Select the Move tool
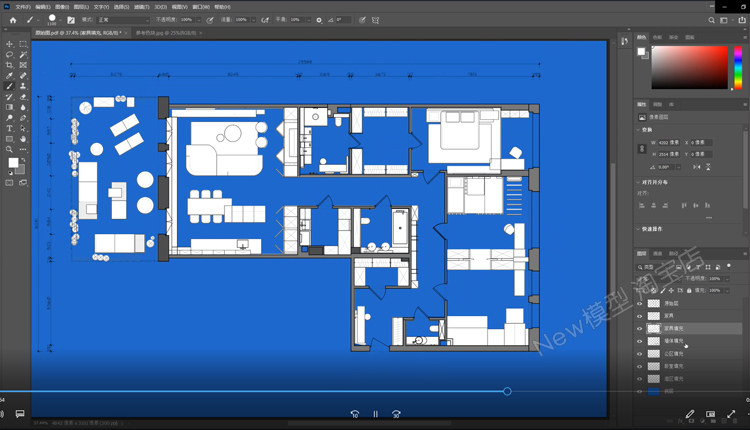 [9, 44]
